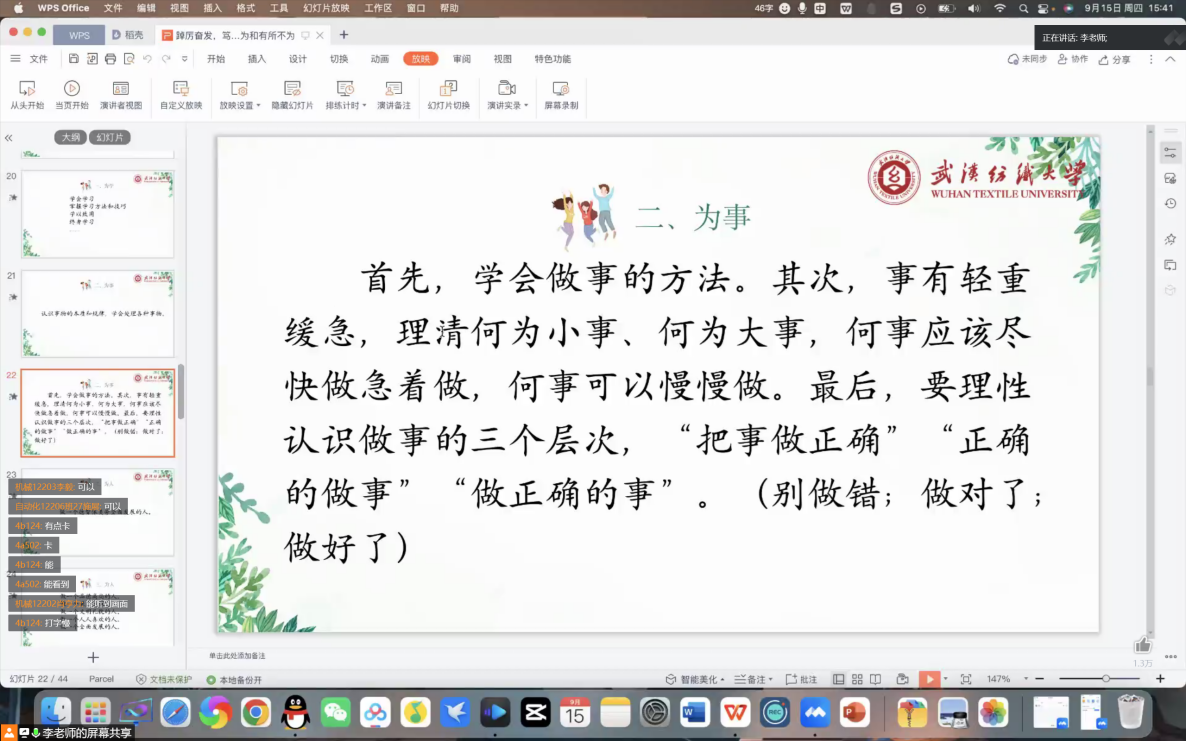The image size is (1186, 741).
Task: Select slide 21 thumbnail in panel
Action: pyautogui.click(x=98, y=313)
